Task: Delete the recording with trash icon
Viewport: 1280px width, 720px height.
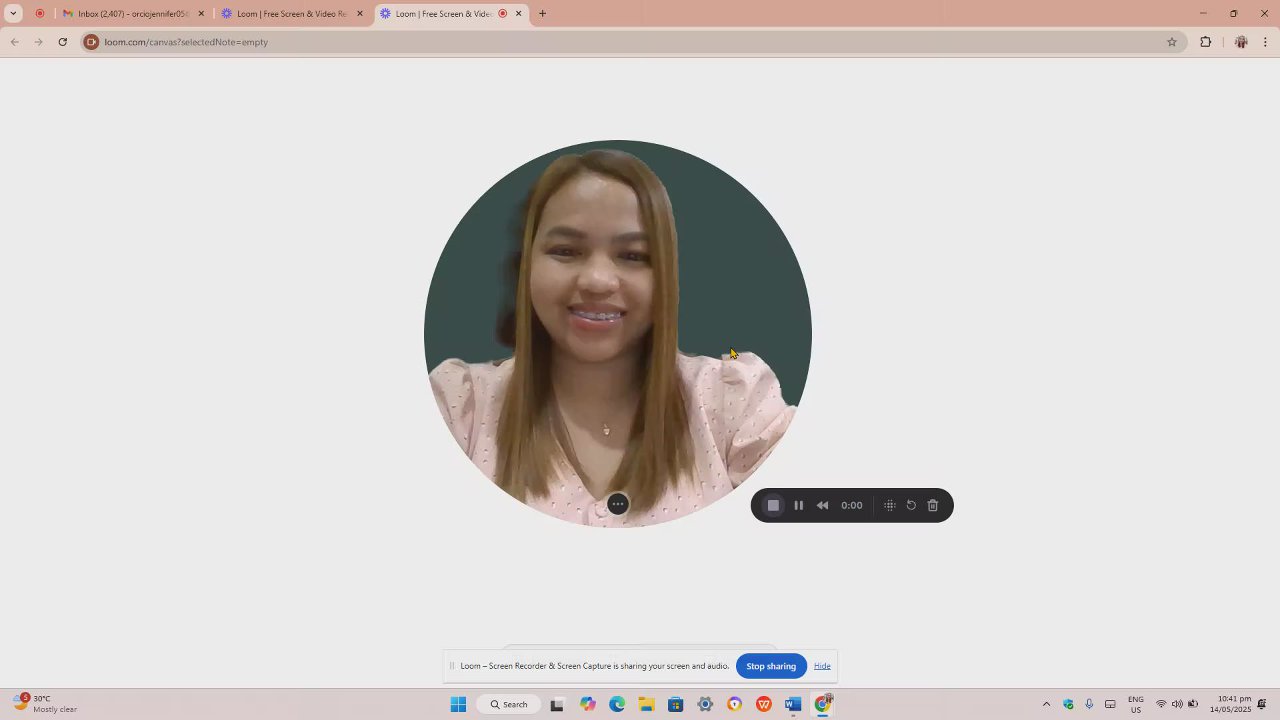Action: point(933,505)
